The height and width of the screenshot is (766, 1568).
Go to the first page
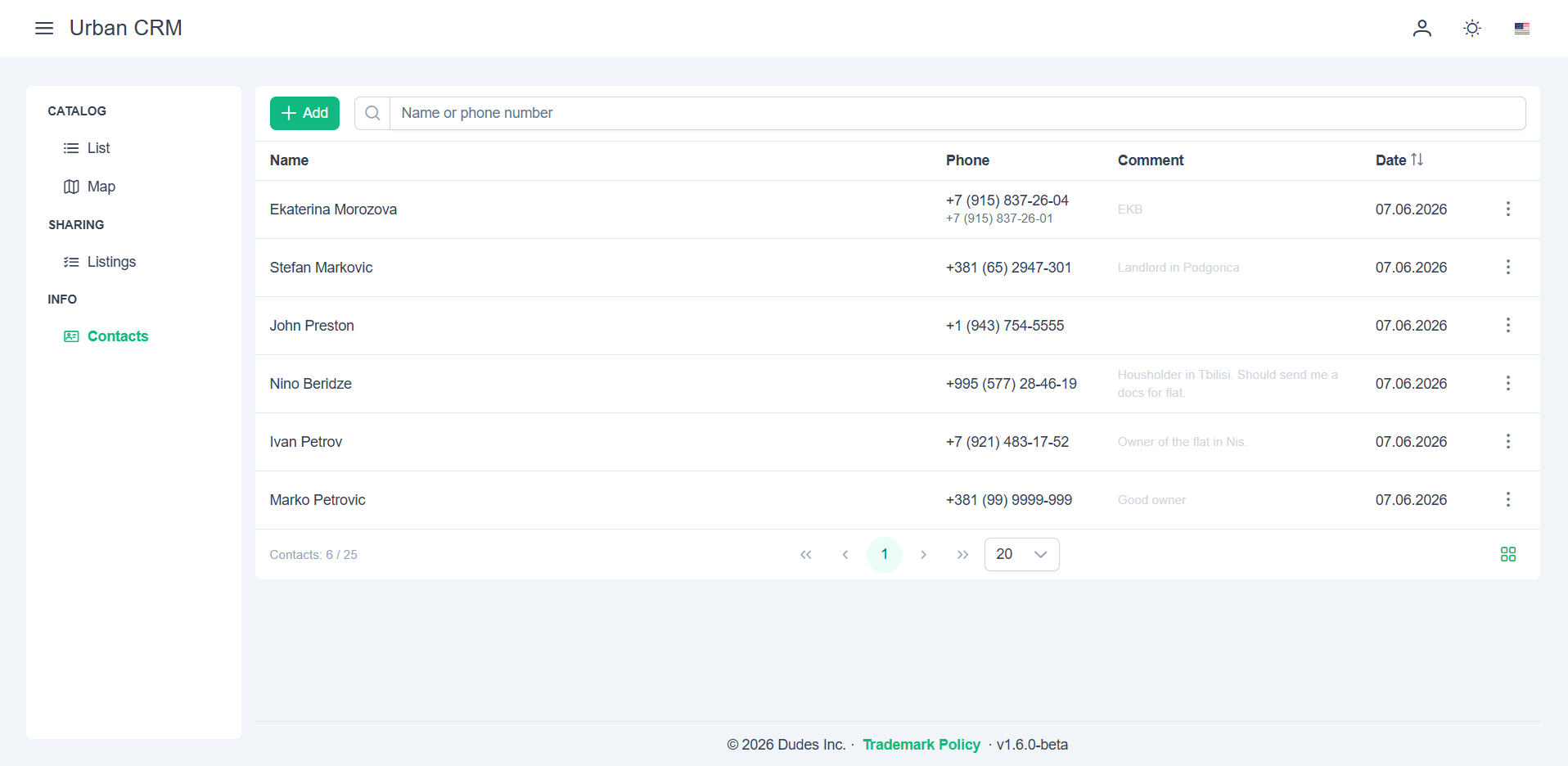coord(806,555)
